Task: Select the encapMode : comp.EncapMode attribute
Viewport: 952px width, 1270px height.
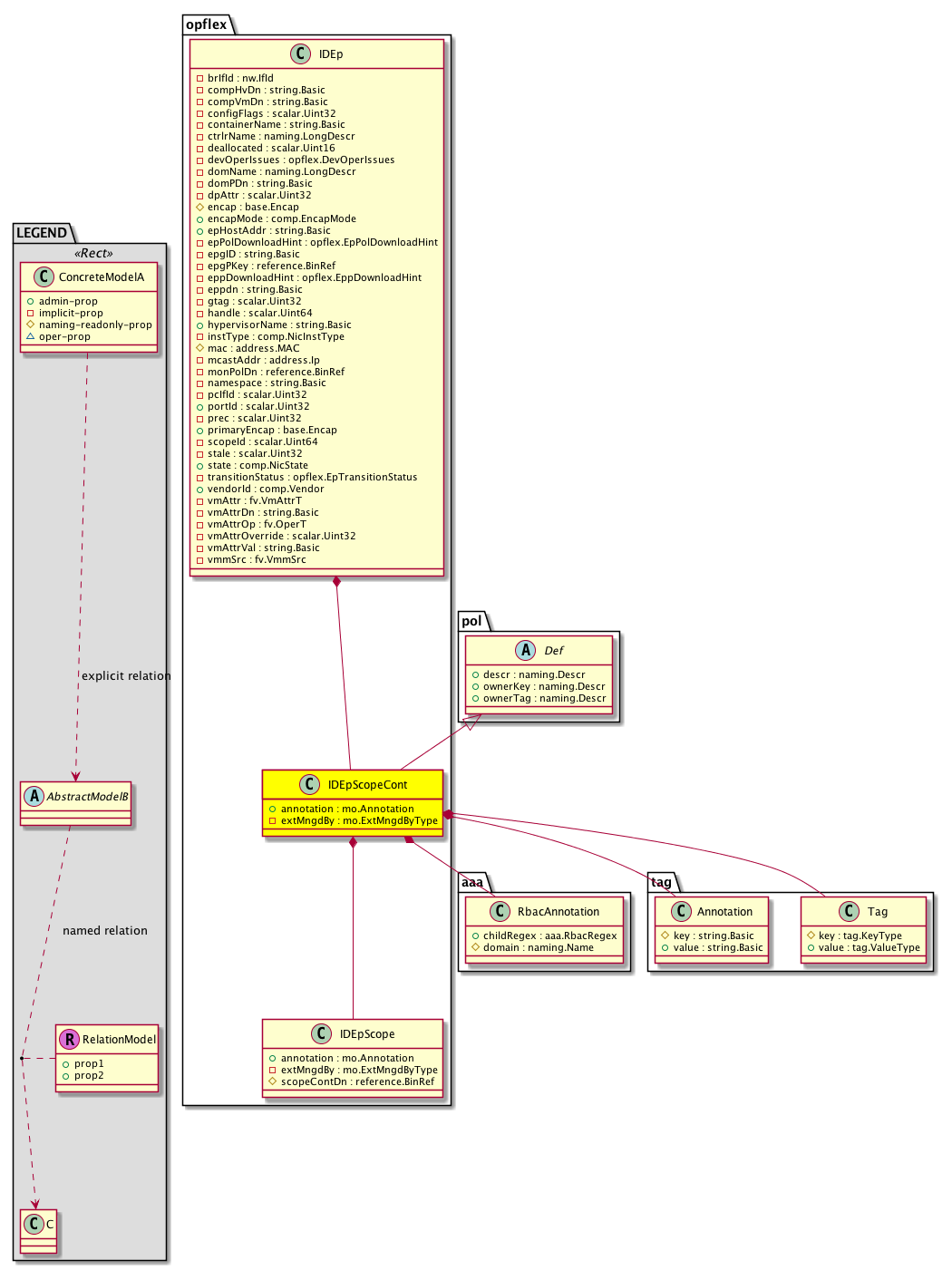Action: pyautogui.click(x=281, y=218)
